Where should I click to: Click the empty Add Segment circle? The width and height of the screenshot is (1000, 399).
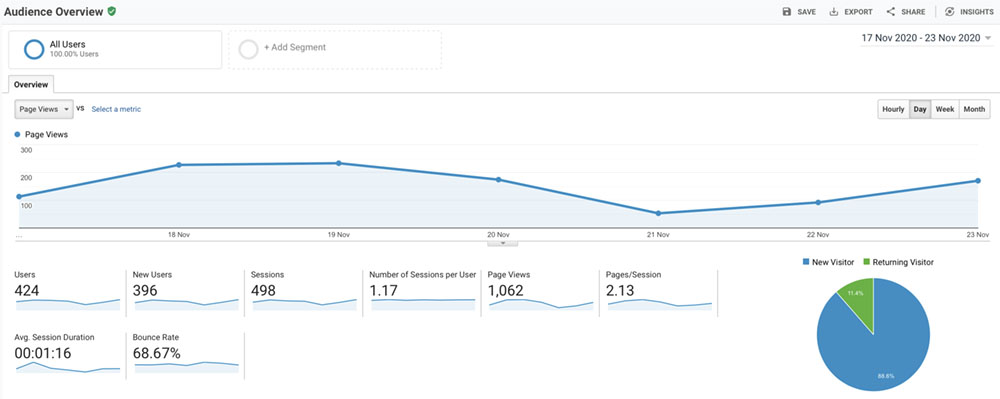pyautogui.click(x=248, y=49)
